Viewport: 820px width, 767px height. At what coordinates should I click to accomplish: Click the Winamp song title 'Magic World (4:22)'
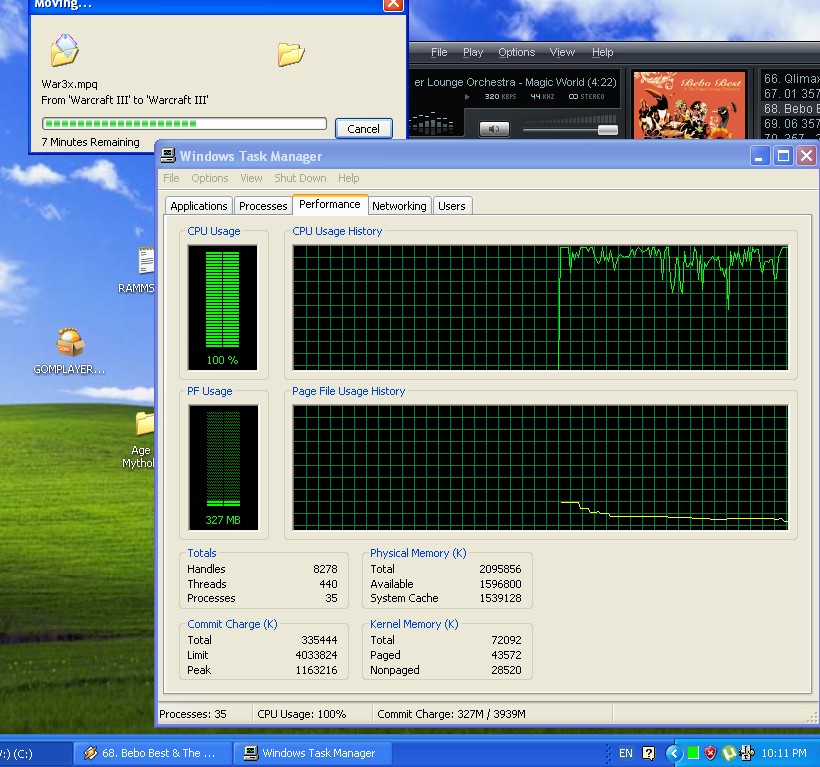point(571,82)
